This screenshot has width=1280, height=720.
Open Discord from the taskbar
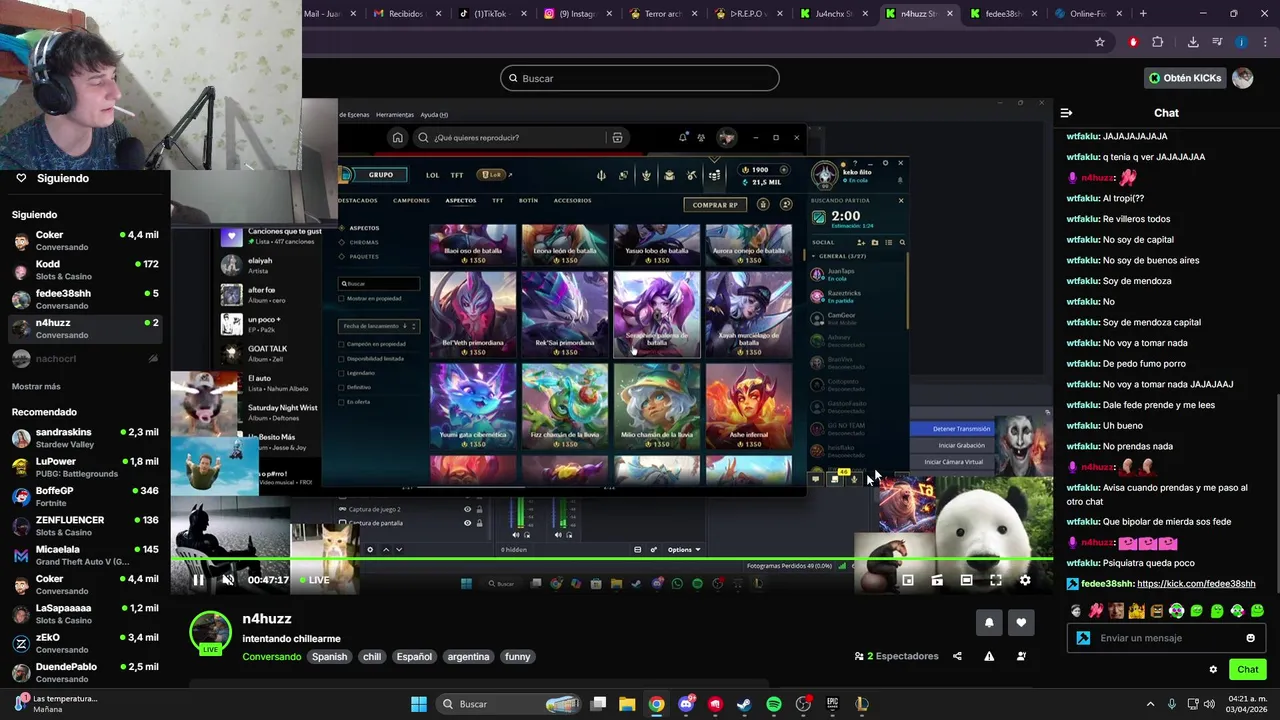pos(686,704)
